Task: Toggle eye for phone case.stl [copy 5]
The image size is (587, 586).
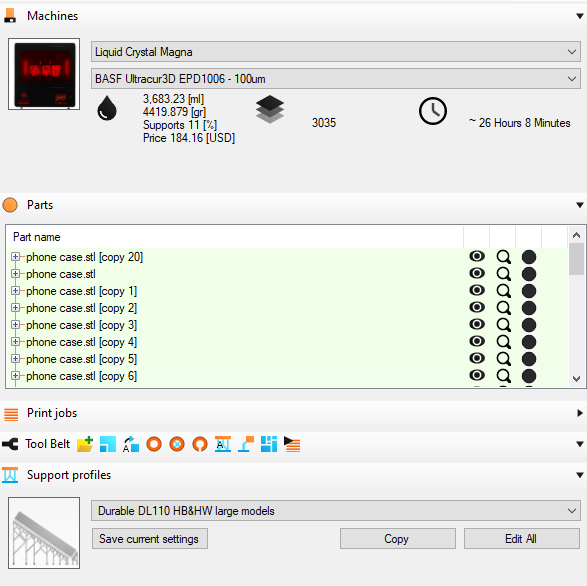Action: 477,358
